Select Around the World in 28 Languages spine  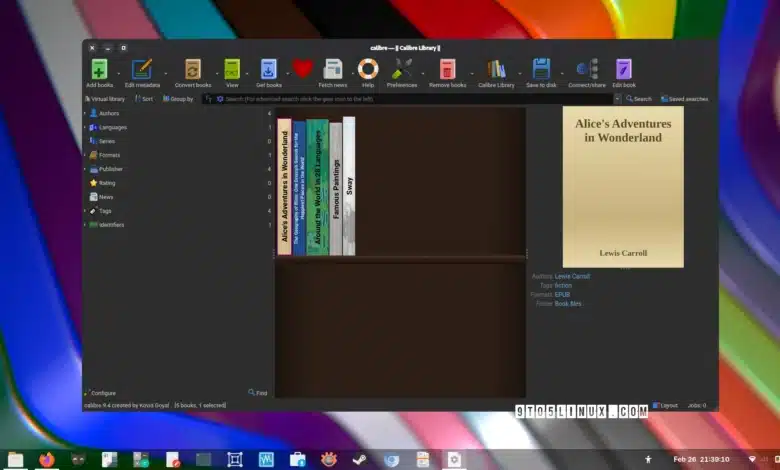click(x=317, y=187)
